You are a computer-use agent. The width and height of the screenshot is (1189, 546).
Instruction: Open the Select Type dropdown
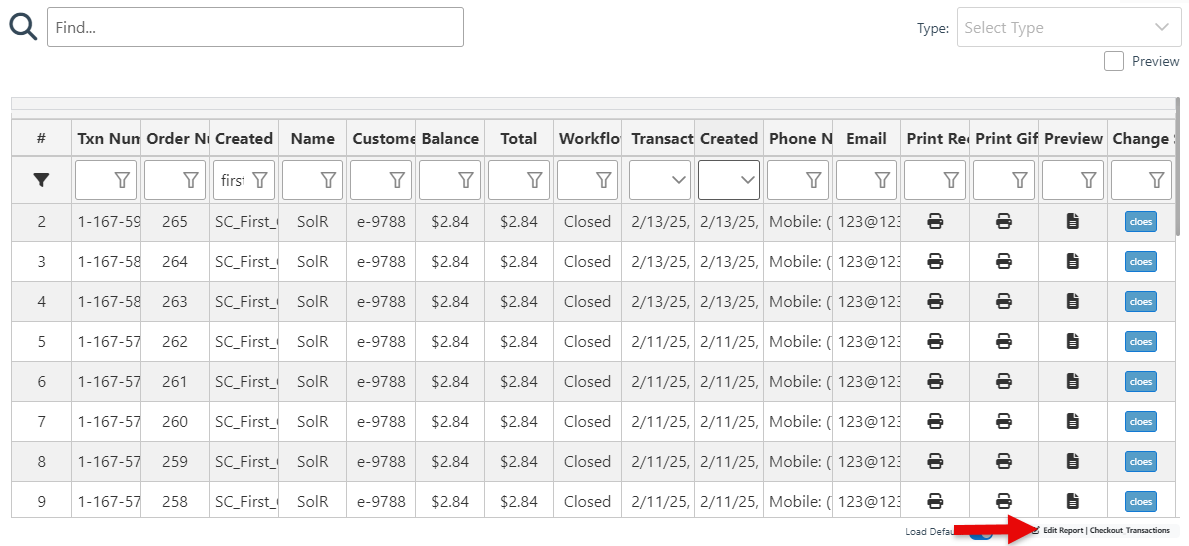pyautogui.click(x=1069, y=27)
